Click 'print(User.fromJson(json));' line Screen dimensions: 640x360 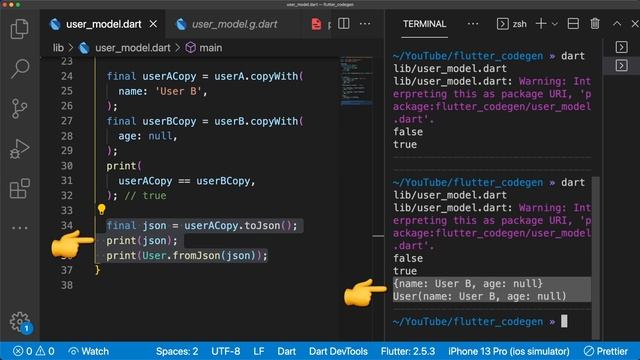coord(187,256)
